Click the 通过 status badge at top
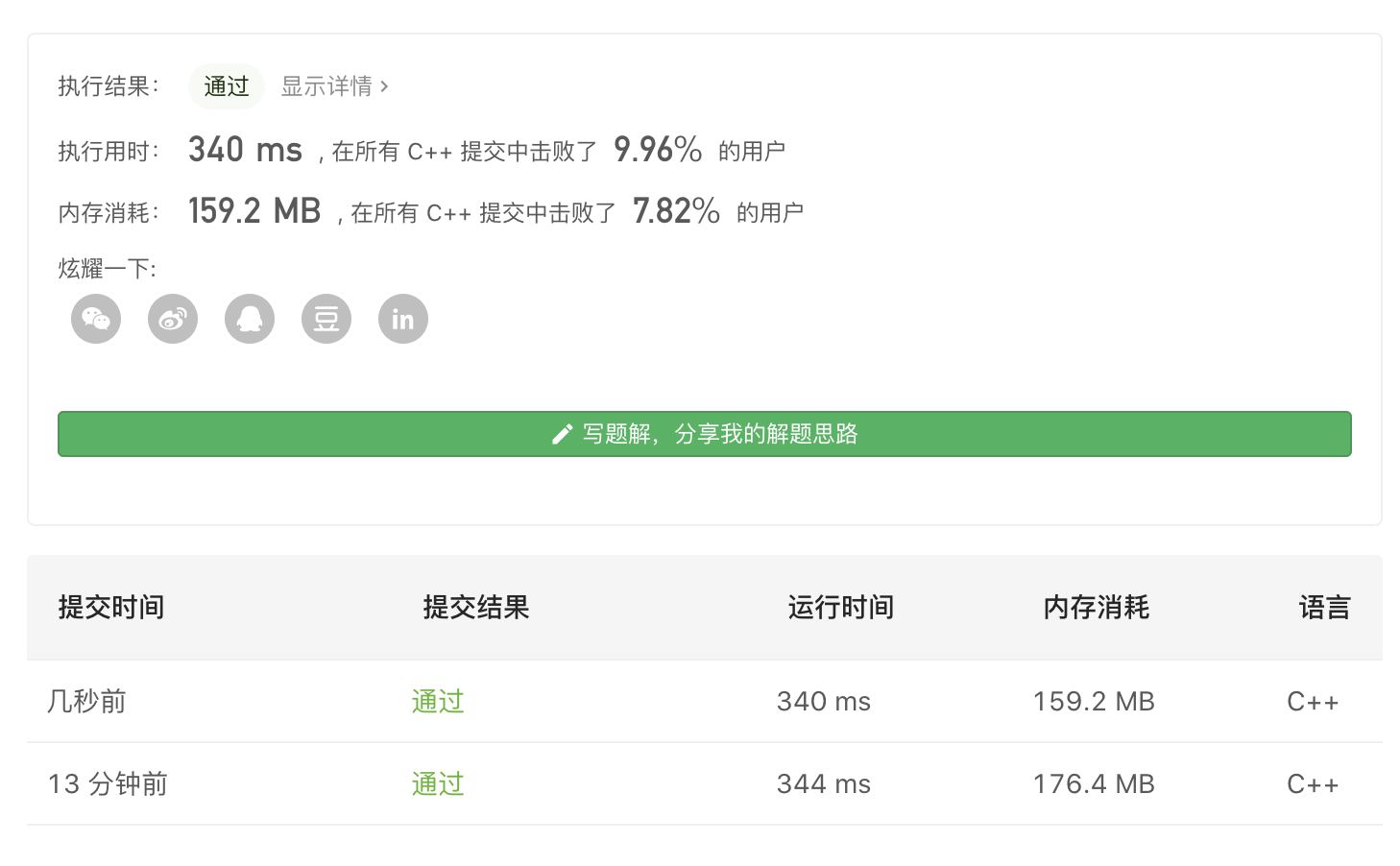 point(227,86)
